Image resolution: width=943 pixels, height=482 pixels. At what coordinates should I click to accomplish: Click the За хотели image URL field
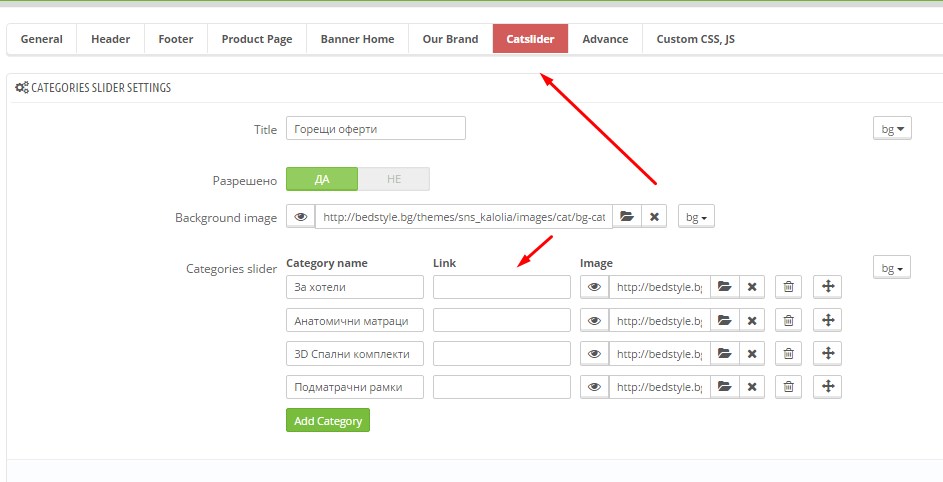660,287
